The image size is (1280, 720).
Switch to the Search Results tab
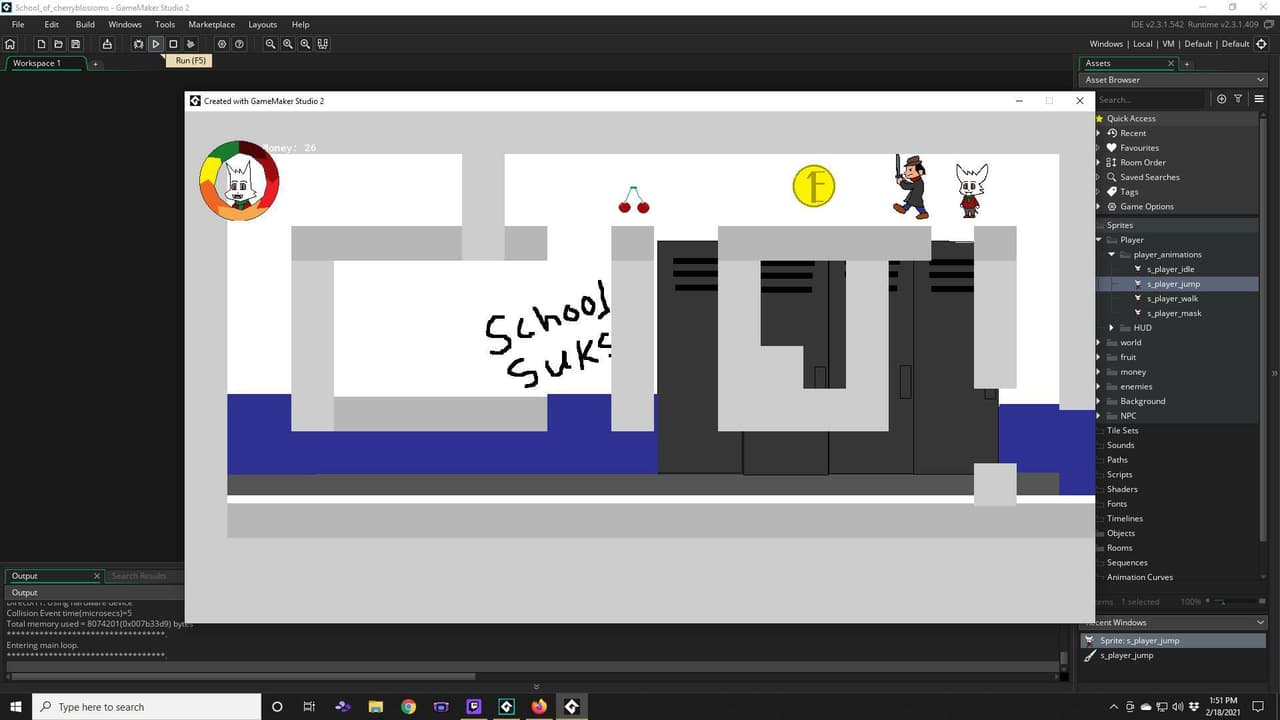click(139, 576)
